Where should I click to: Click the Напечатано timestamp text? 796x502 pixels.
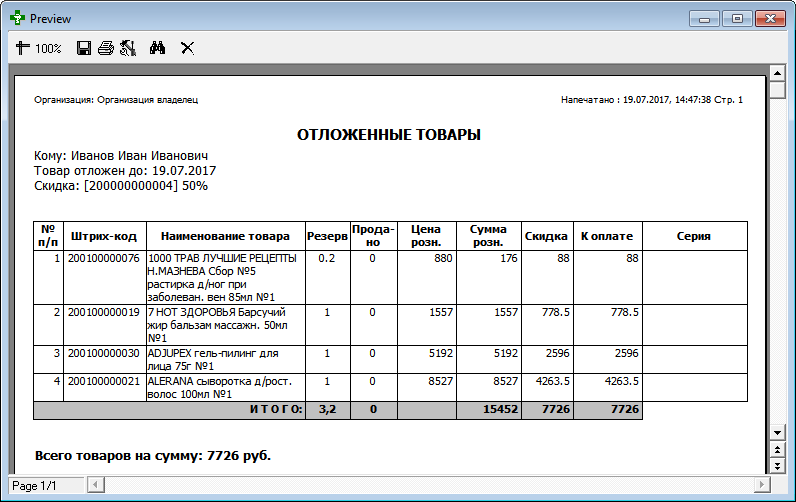652,100
